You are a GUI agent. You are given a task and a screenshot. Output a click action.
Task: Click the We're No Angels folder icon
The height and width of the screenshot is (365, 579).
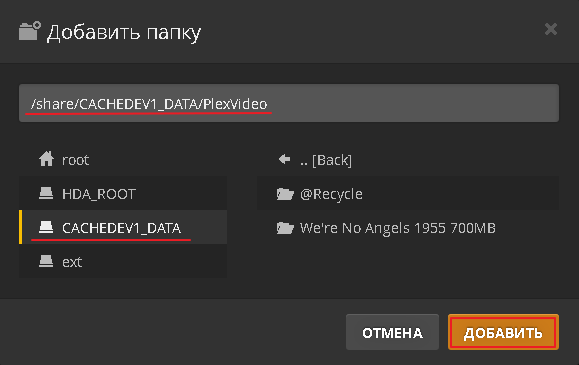click(285, 228)
